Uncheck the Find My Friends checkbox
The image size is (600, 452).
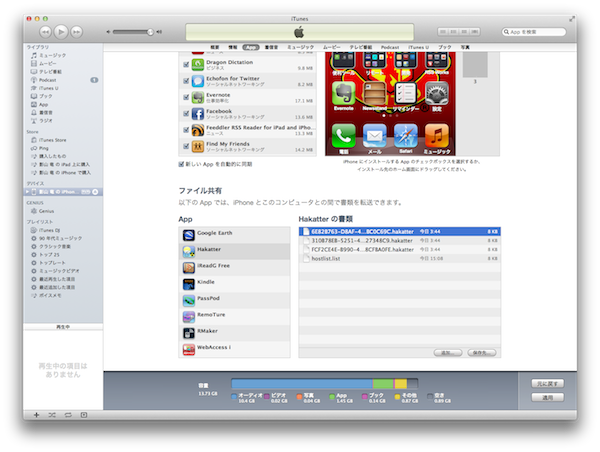[186, 146]
